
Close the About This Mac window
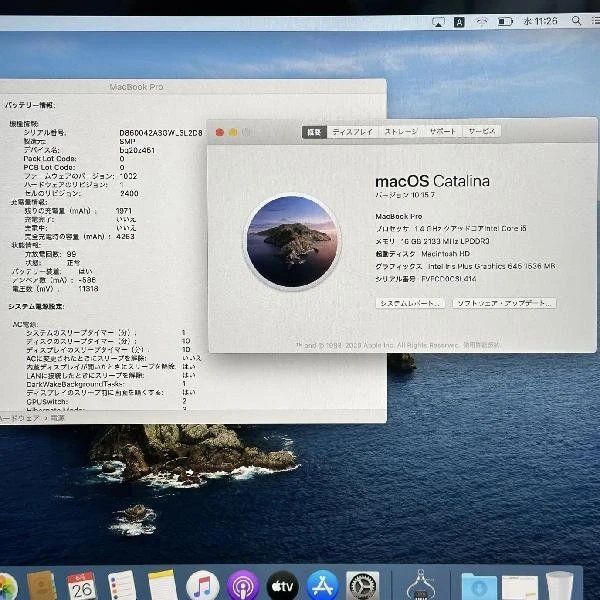coord(219,131)
